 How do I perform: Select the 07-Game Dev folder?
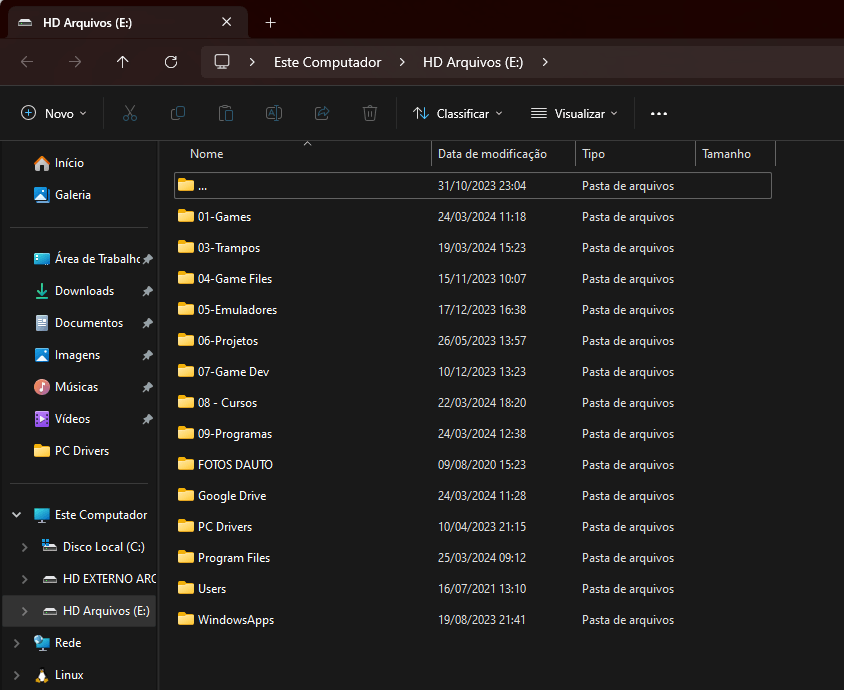473,372
